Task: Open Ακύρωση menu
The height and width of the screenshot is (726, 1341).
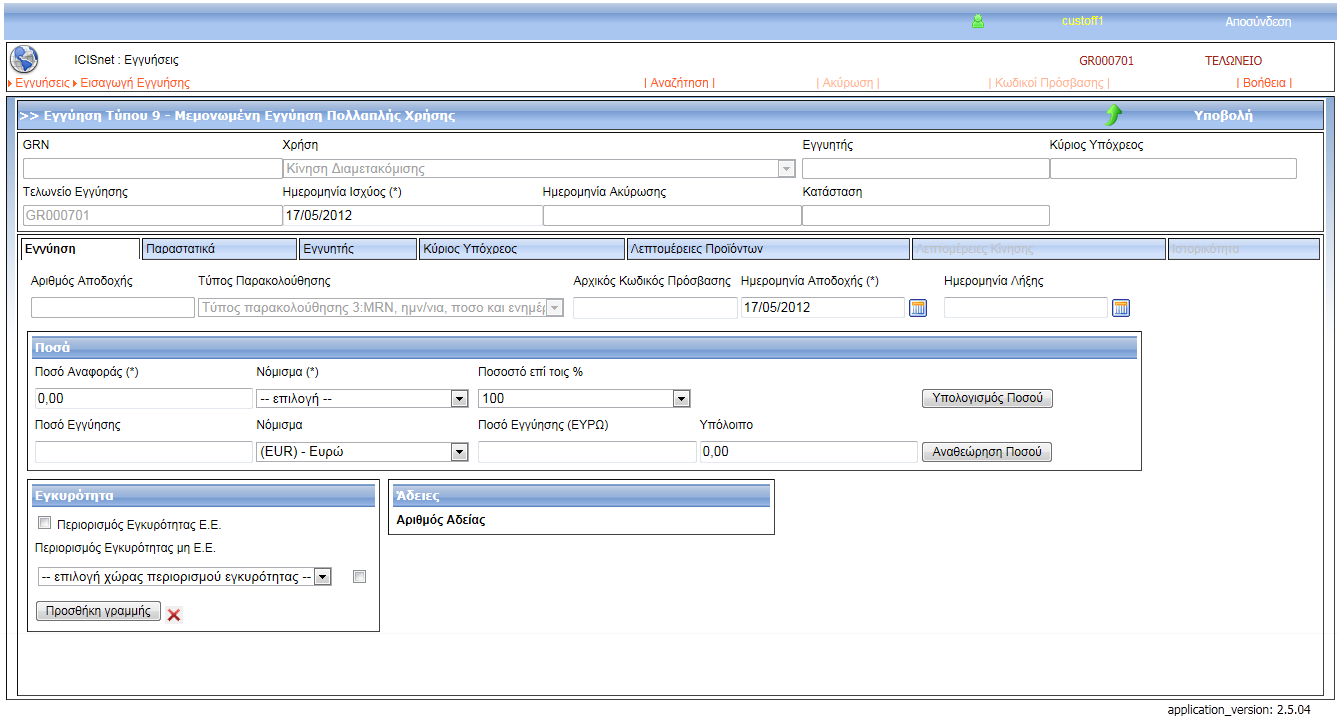Action: click(x=848, y=83)
